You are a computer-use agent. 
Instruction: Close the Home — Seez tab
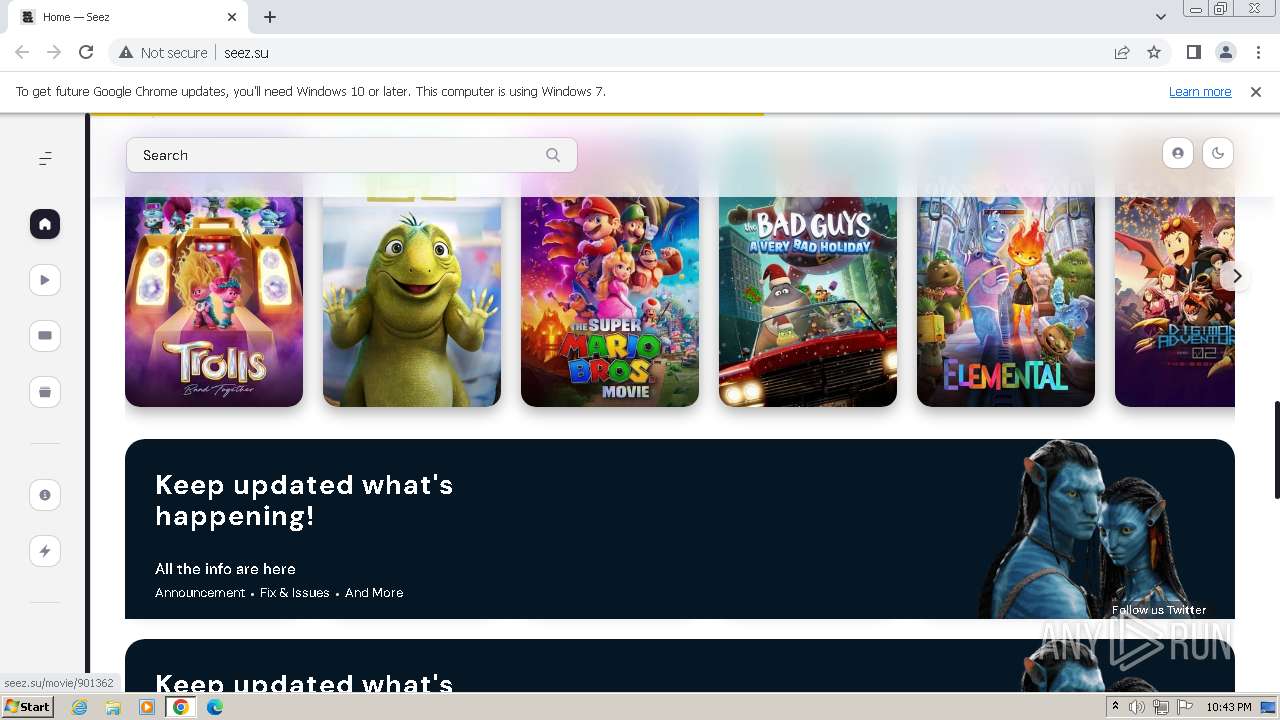pyautogui.click(x=232, y=17)
